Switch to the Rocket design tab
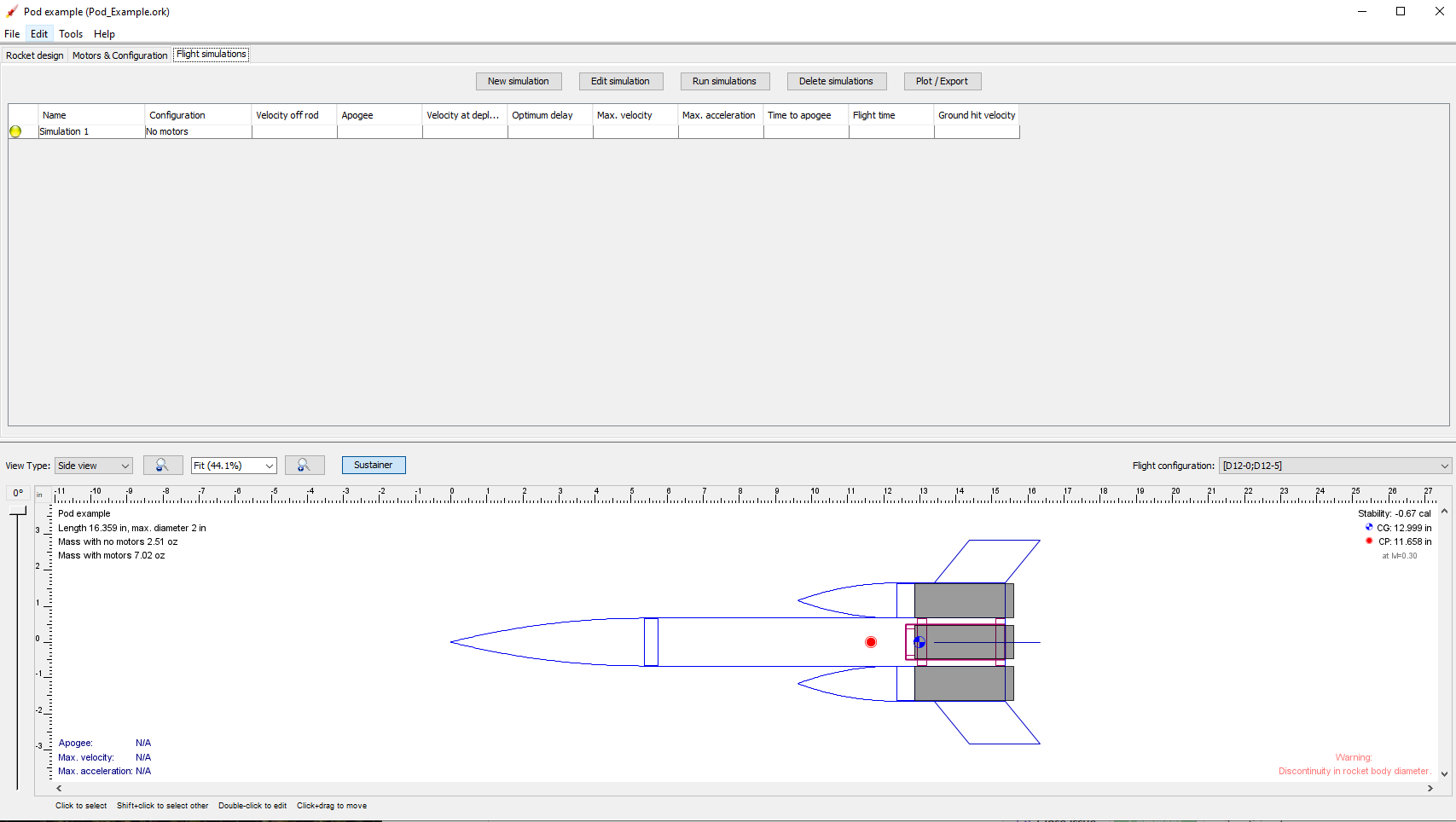The width and height of the screenshot is (1456, 822). click(x=34, y=55)
